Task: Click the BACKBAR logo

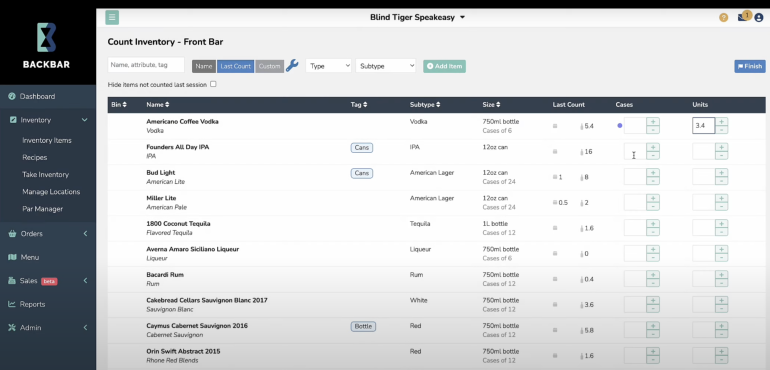Action: point(47,45)
